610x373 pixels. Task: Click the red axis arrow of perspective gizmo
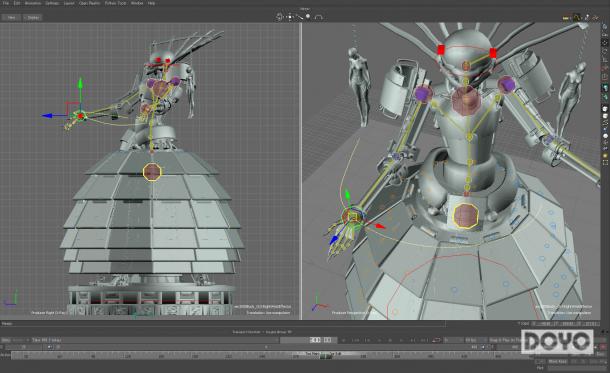pyautogui.click(x=380, y=226)
